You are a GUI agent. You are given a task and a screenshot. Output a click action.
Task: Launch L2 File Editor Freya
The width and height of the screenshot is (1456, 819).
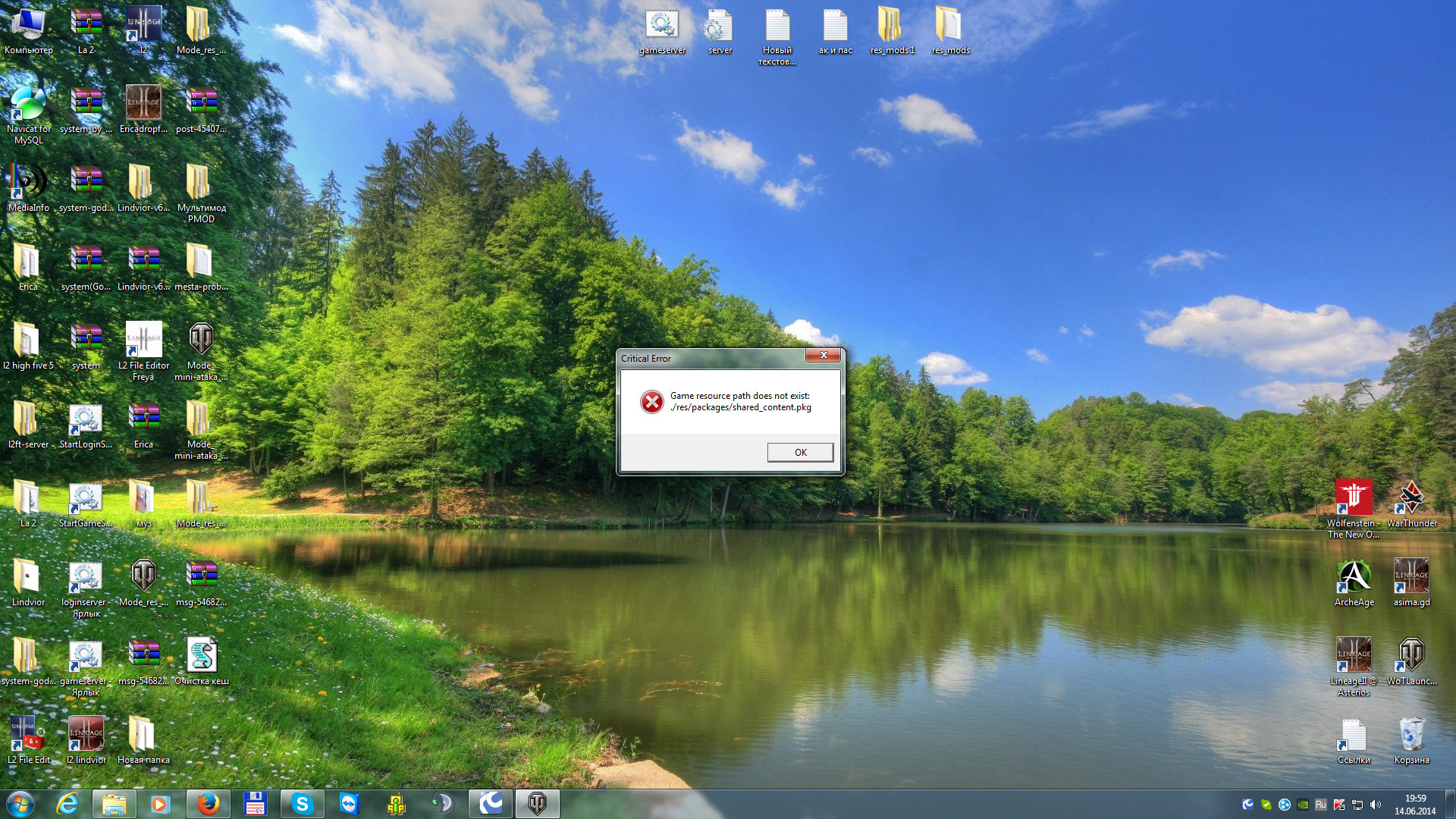pyautogui.click(x=143, y=351)
